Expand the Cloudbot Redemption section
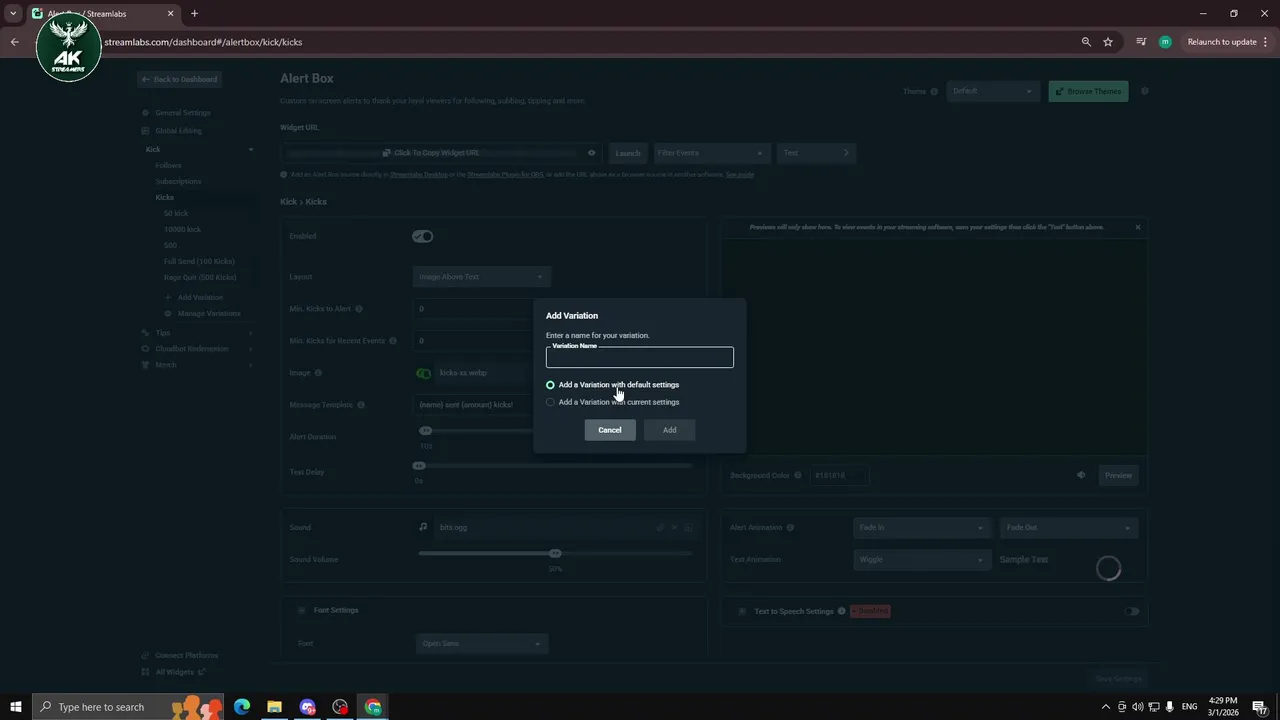Screen dimensions: 1280x720 click(251, 349)
